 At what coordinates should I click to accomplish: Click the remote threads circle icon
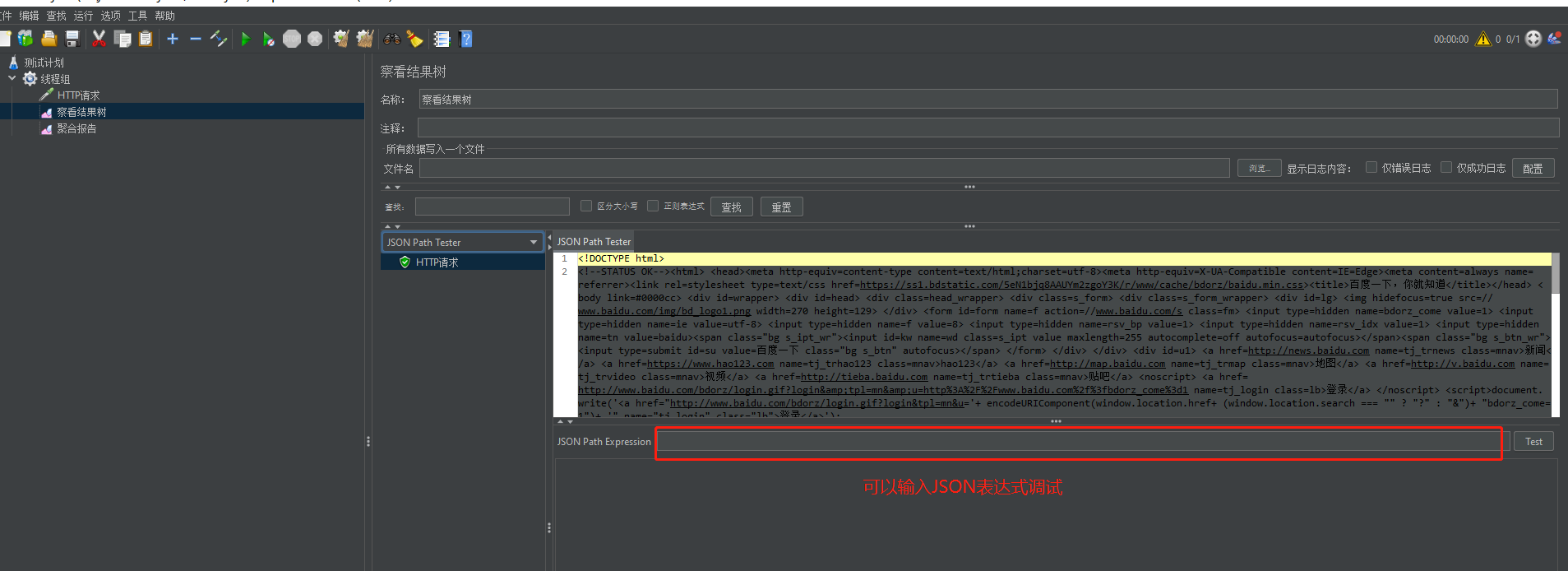click(1533, 39)
